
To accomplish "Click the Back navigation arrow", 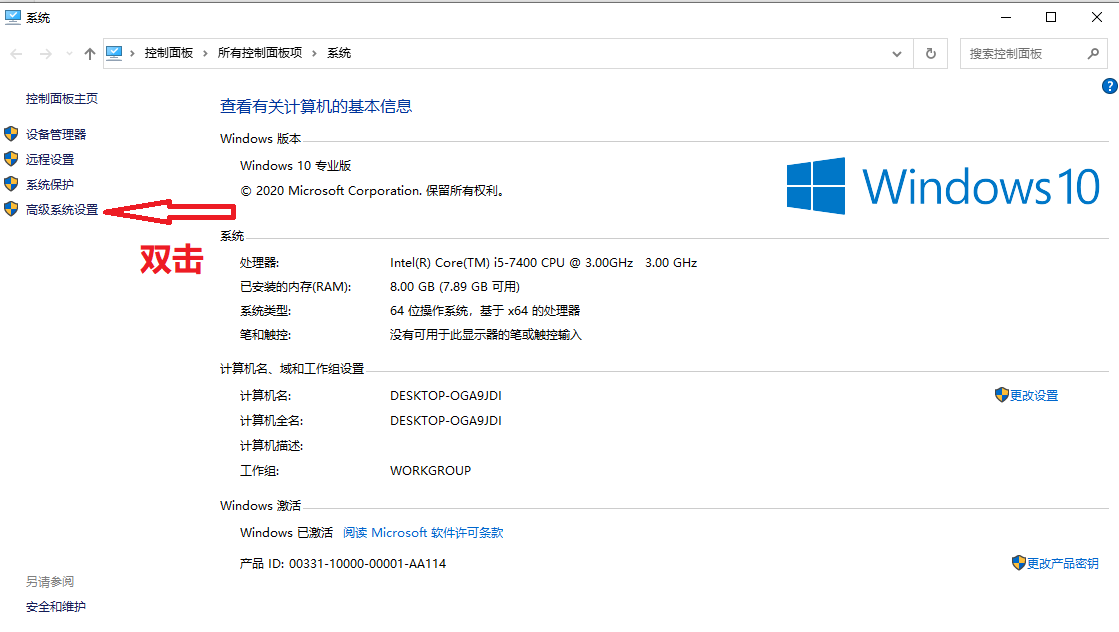I will (16, 53).
